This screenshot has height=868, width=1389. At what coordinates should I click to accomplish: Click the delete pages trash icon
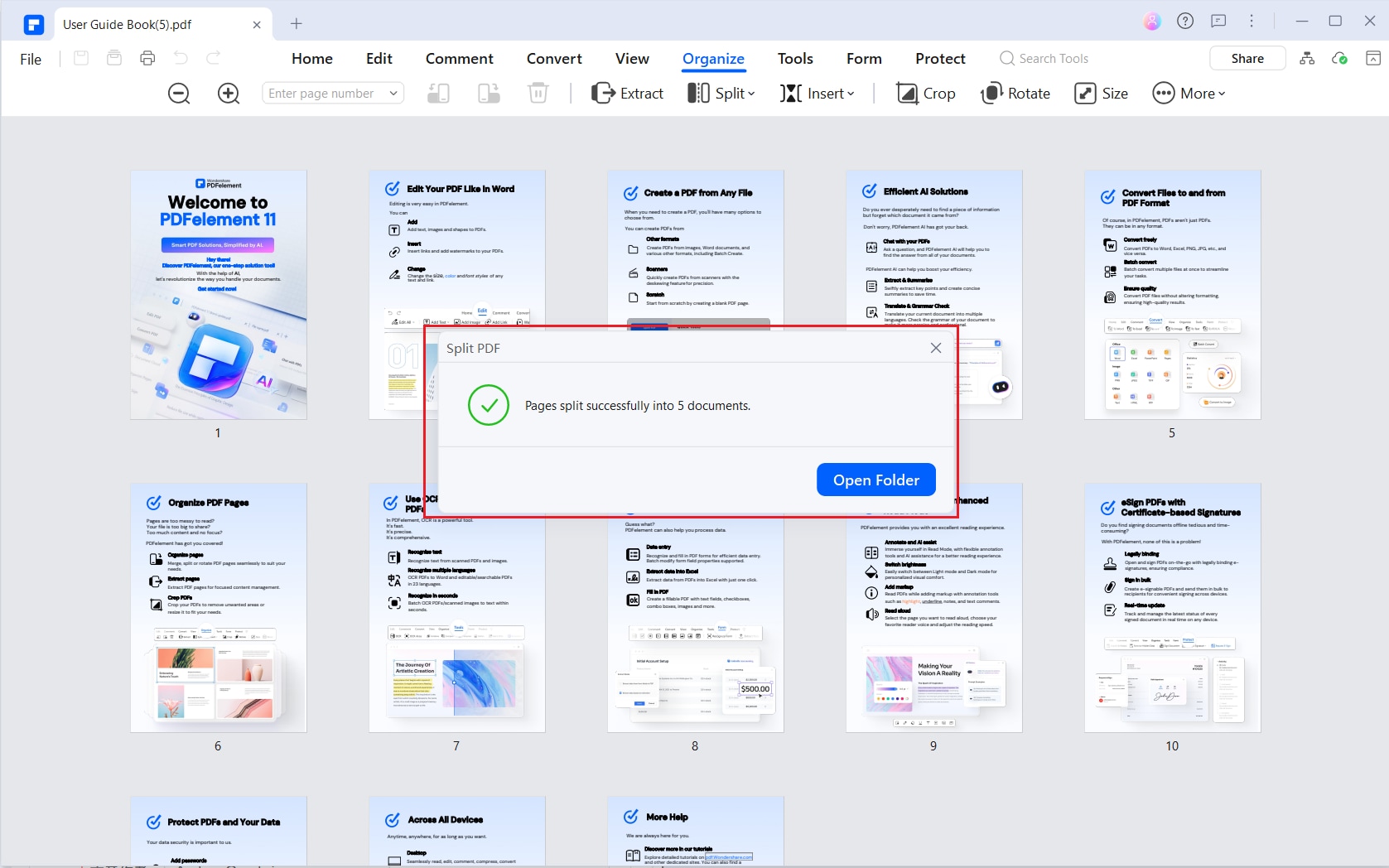coord(538,94)
